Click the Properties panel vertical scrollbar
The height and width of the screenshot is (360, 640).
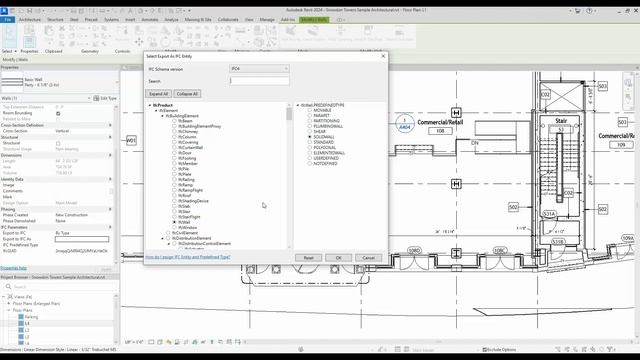tap(116, 184)
